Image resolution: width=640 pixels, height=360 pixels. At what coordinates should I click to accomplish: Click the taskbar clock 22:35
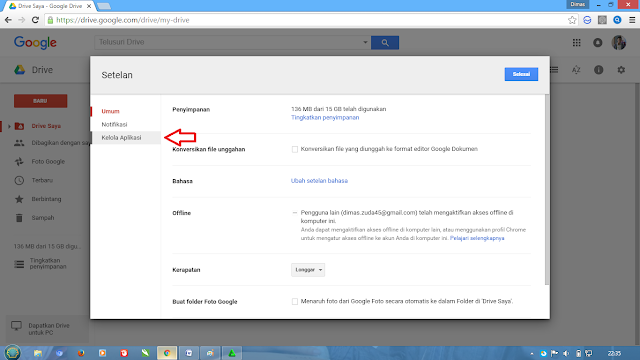coord(614,353)
